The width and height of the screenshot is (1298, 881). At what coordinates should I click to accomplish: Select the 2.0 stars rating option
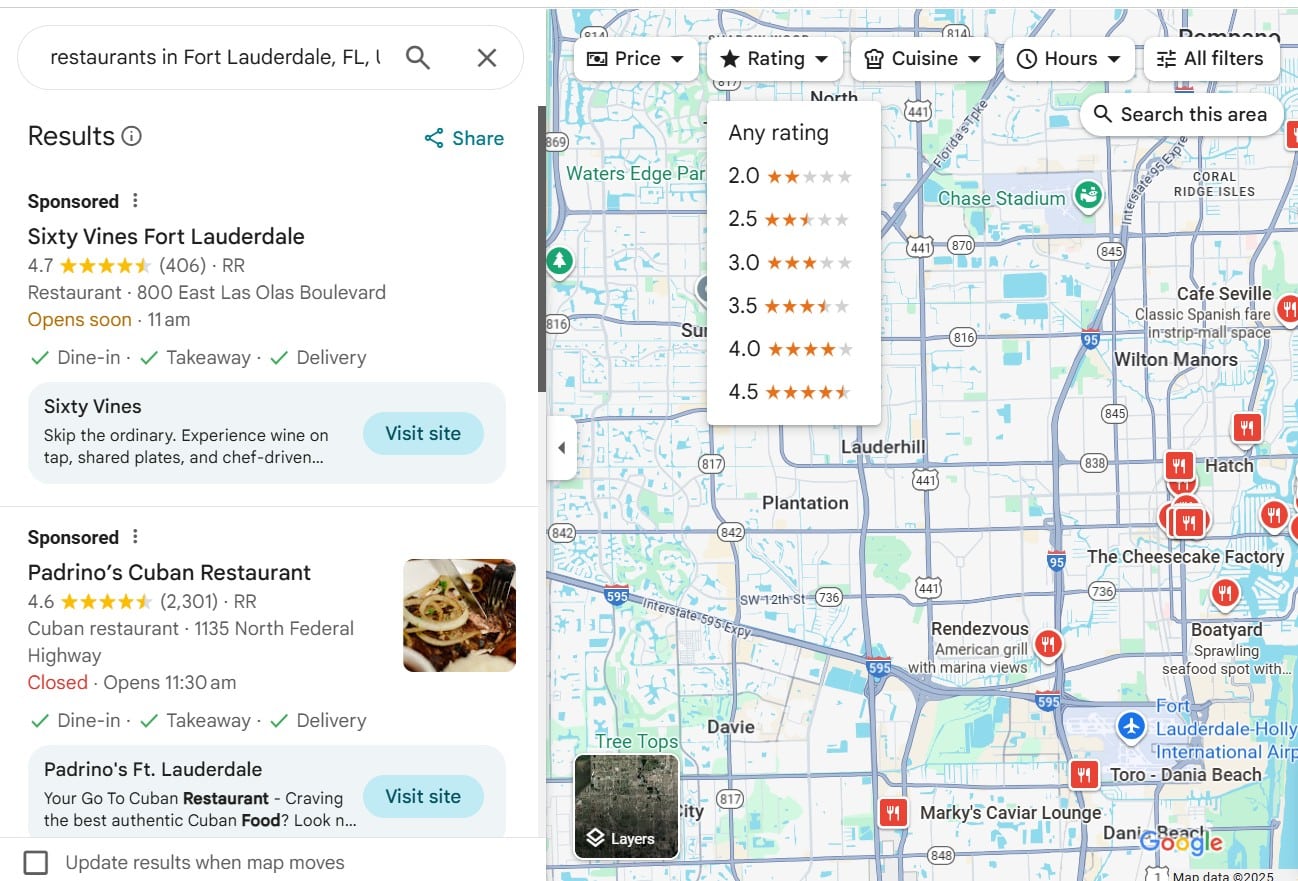tap(794, 176)
